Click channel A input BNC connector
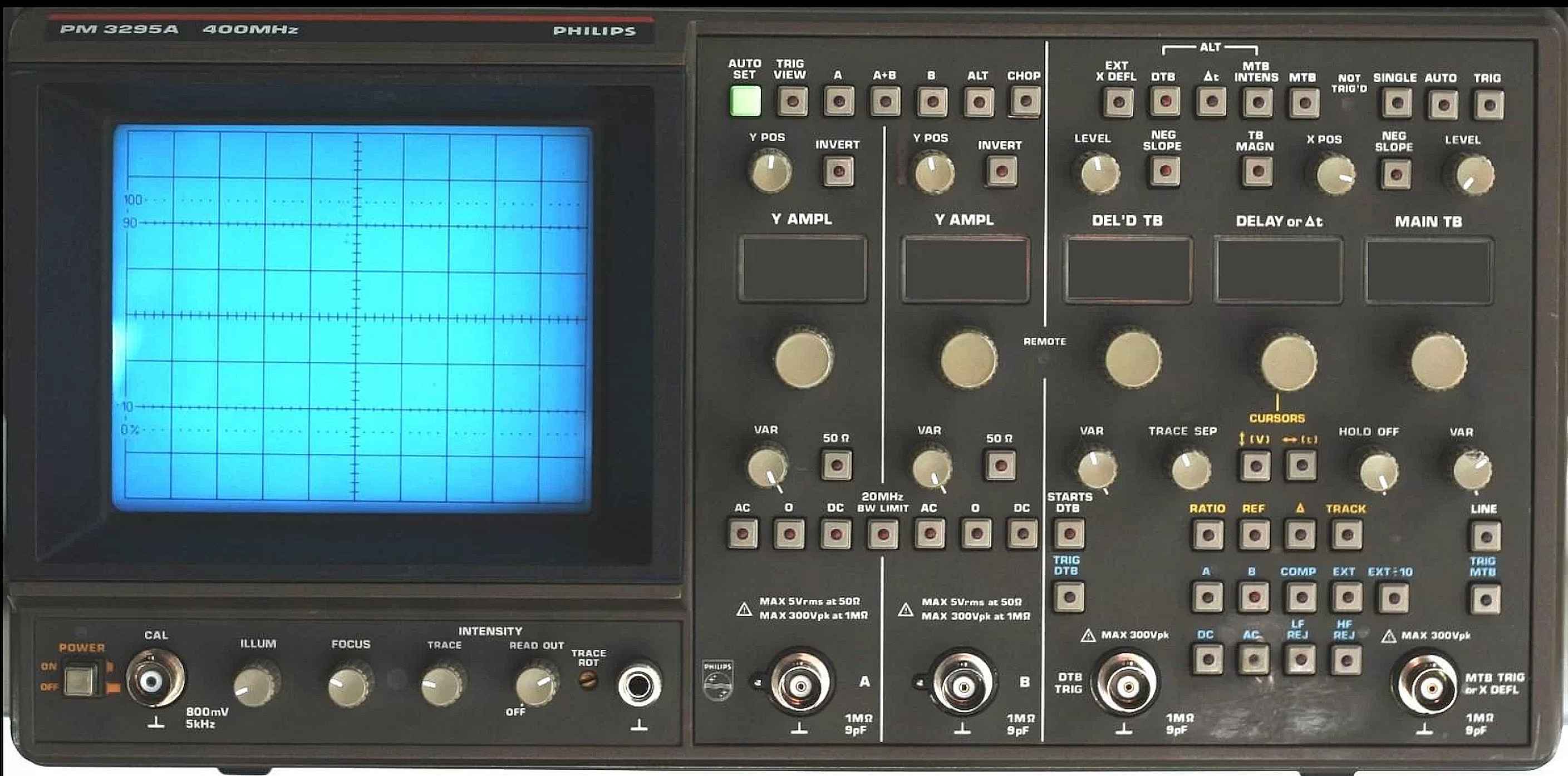The image size is (1568, 776). [x=800, y=685]
